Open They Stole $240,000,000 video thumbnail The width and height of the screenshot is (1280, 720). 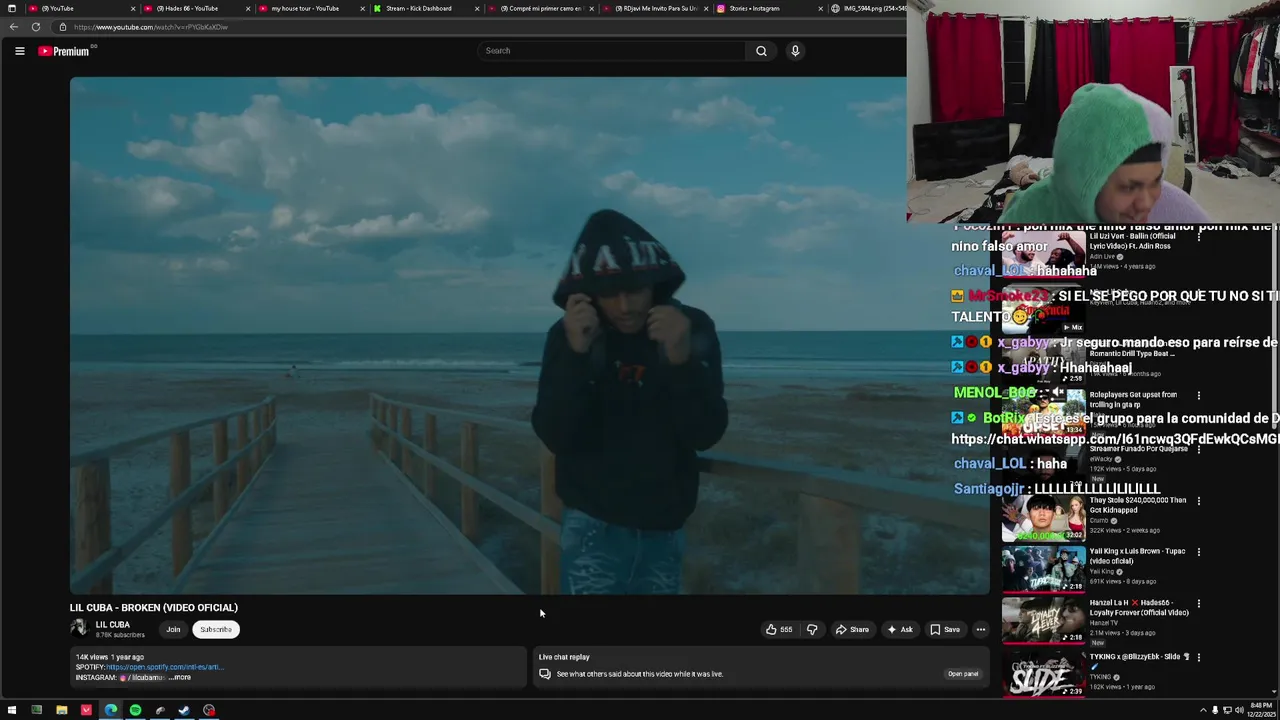pos(1044,518)
